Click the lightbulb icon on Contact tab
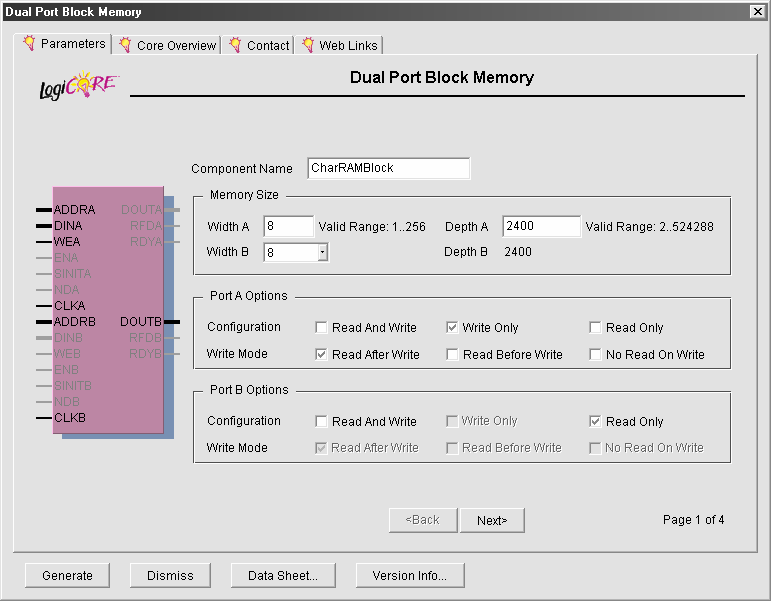The height and width of the screenshot is (601, 771). (x=236, y=45)
